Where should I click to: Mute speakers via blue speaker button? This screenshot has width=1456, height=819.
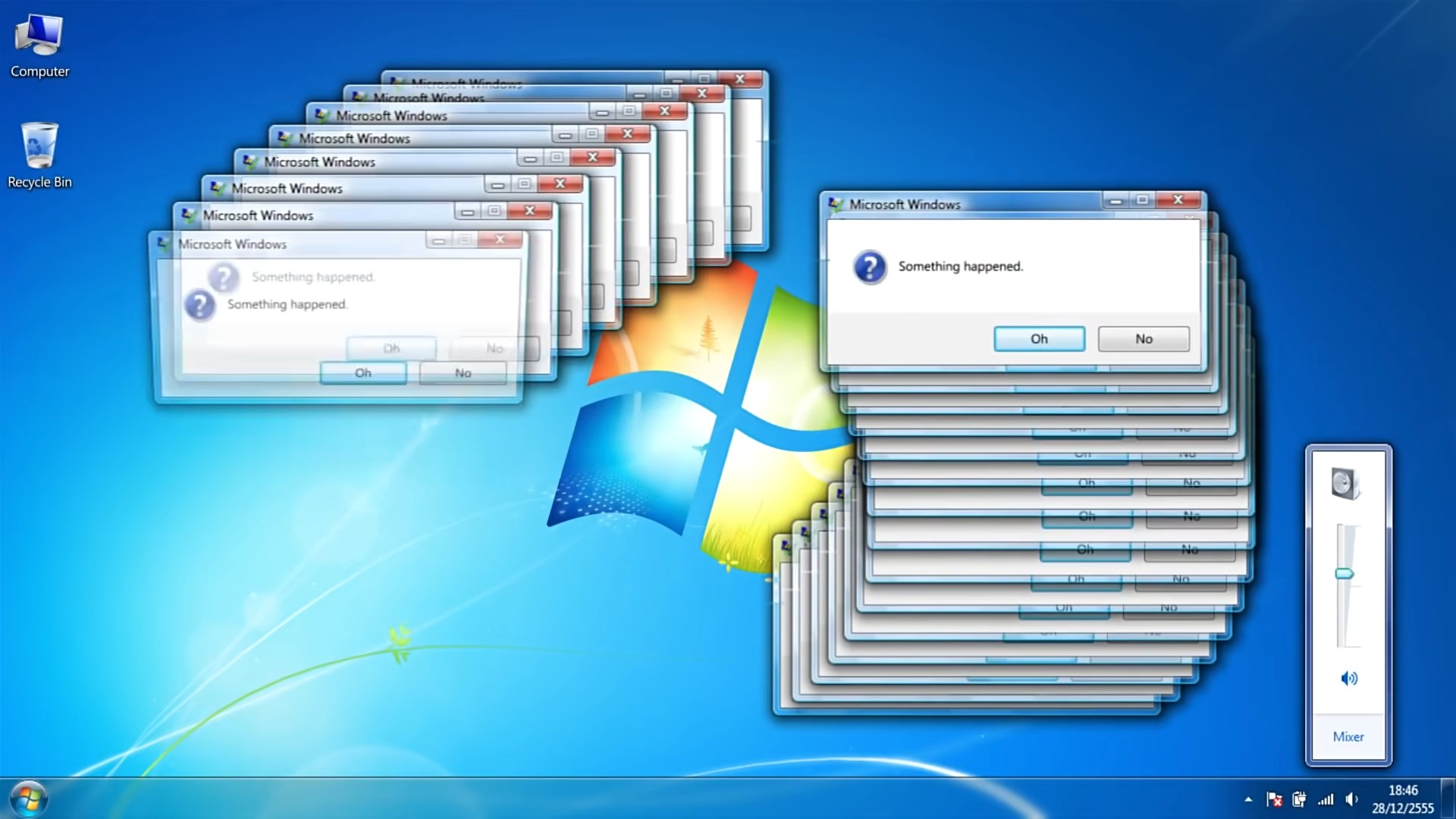1348,678
